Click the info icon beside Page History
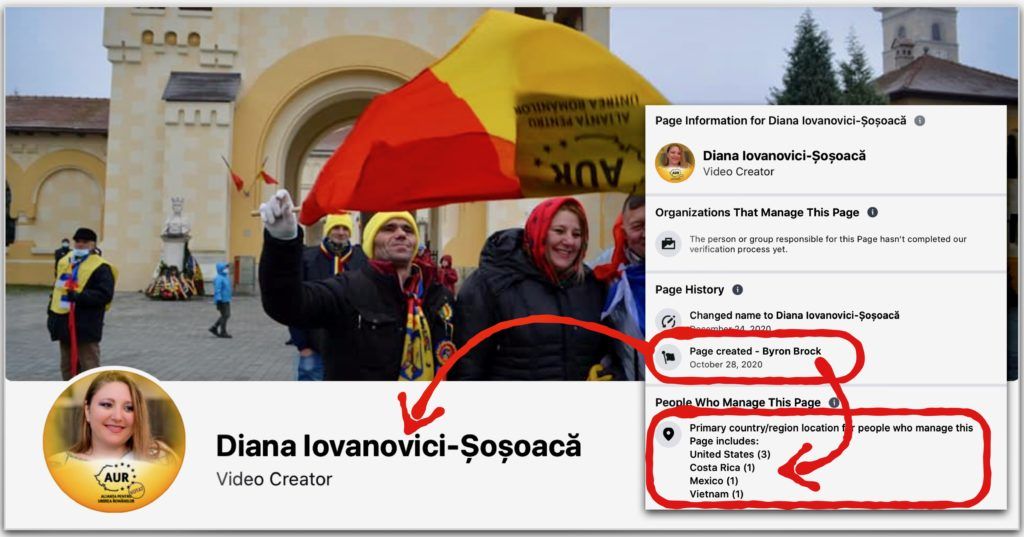The image size is (1024, 537). point(737,289)
